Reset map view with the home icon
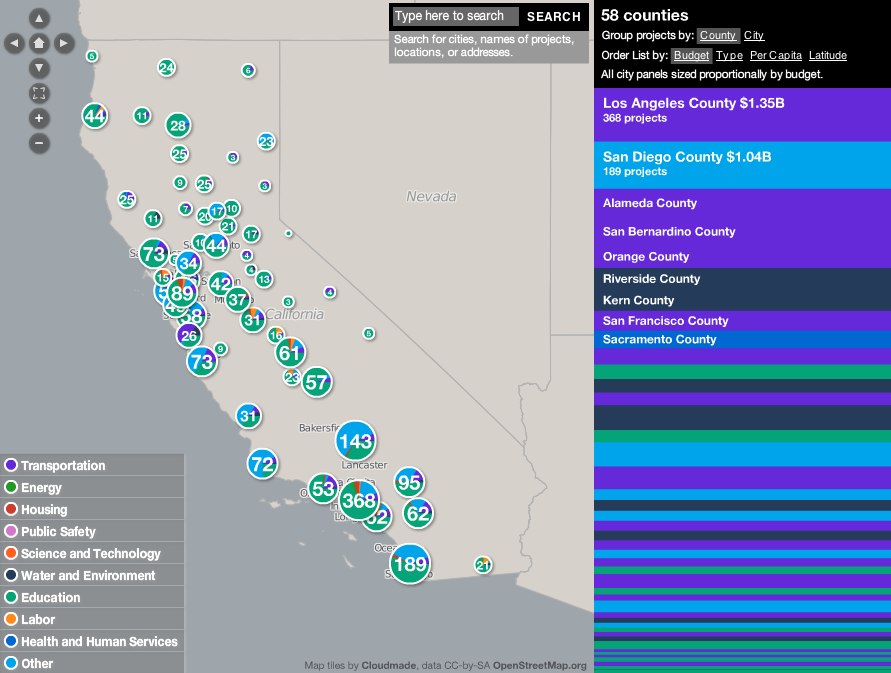Image resolution: width=891 pixels, height=673 pixels. 39,43
